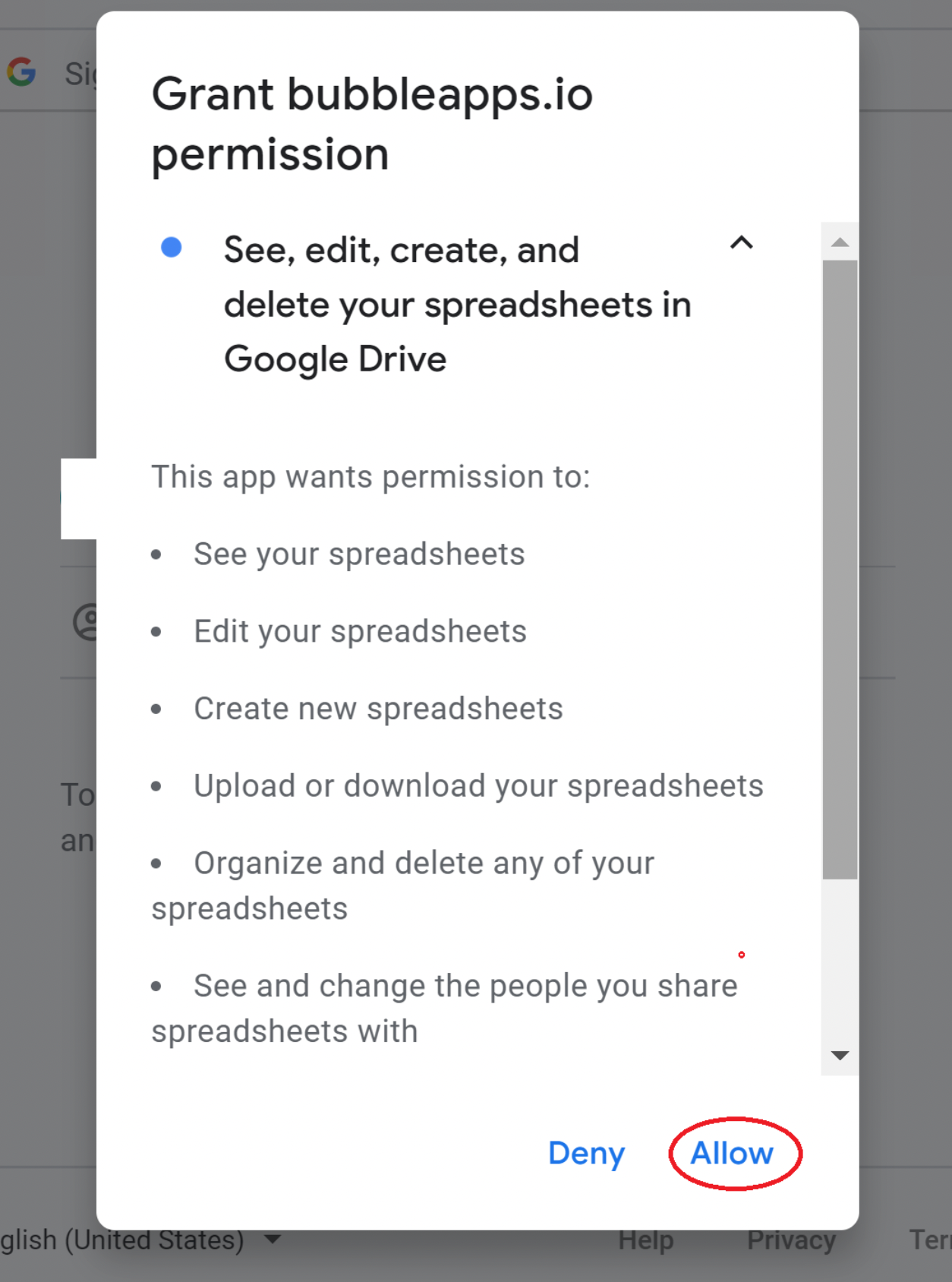Open the Privacy link
The width and height of the screenshot is (952, 1282).
[x=791, y=1240]
